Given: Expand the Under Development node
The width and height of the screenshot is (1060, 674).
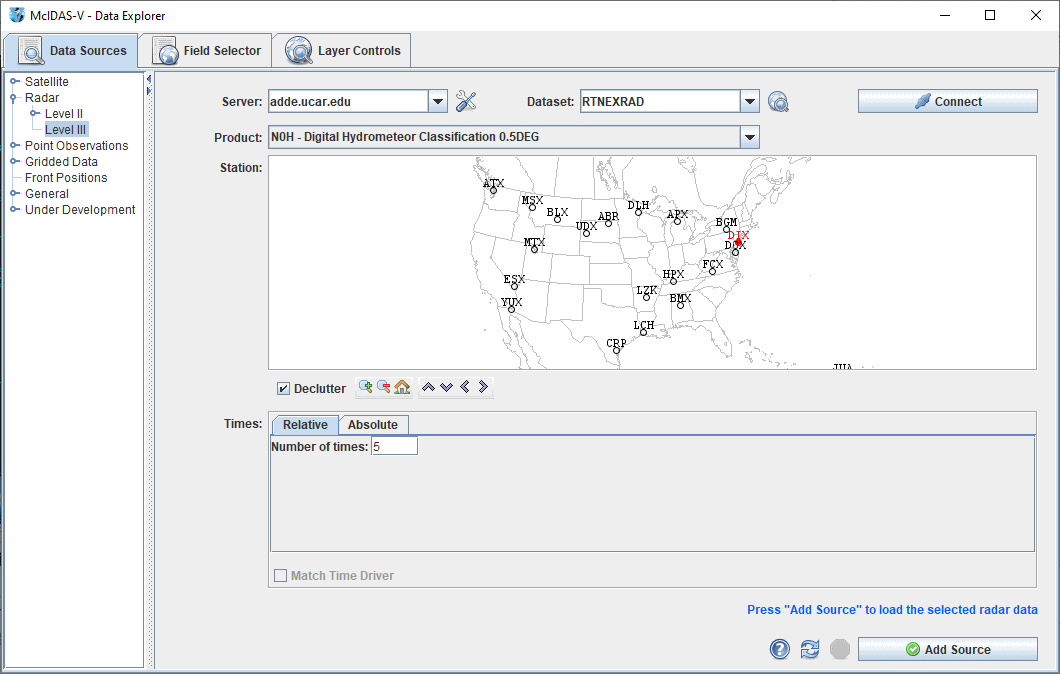Looking at the screenshot, I should click(x=14, y=210).
